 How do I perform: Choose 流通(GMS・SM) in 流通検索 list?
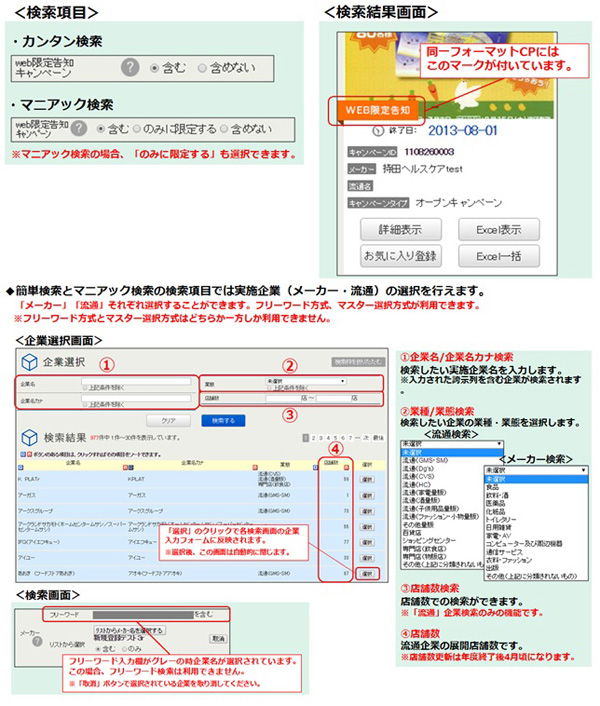[425, 461]
